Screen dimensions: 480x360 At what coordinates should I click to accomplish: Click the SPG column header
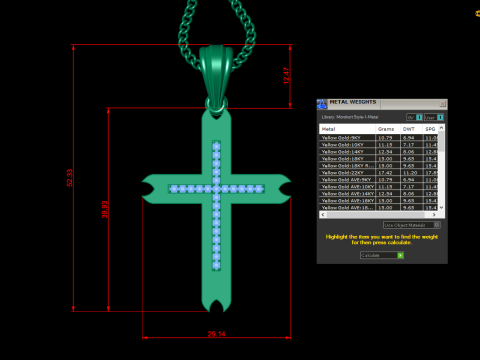[x=430, y=129]
